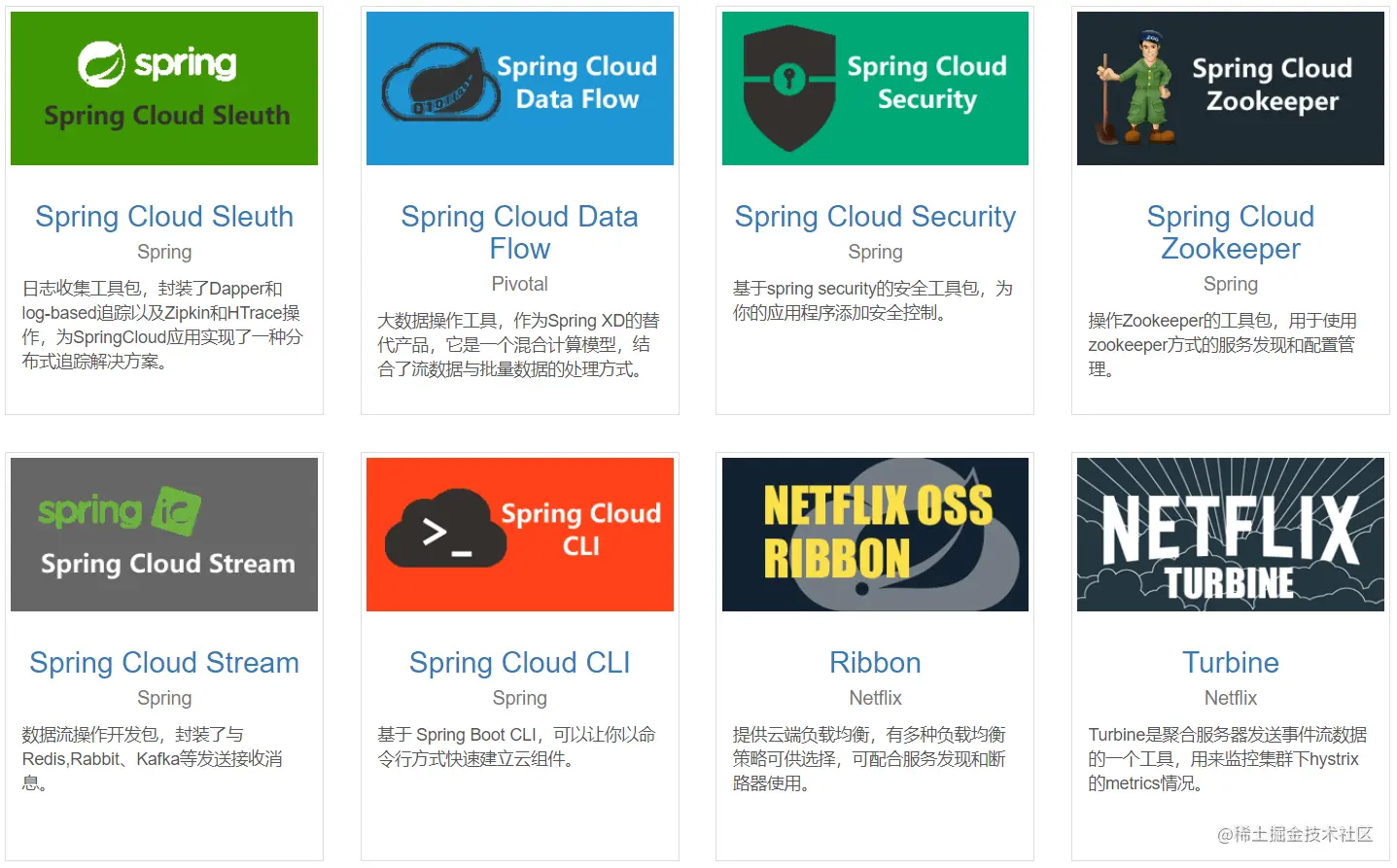The width and height of the screenshot is (1397, 868).
Task: Click the Netflix label under Turbine title
Action: [x=1231, y=698]
